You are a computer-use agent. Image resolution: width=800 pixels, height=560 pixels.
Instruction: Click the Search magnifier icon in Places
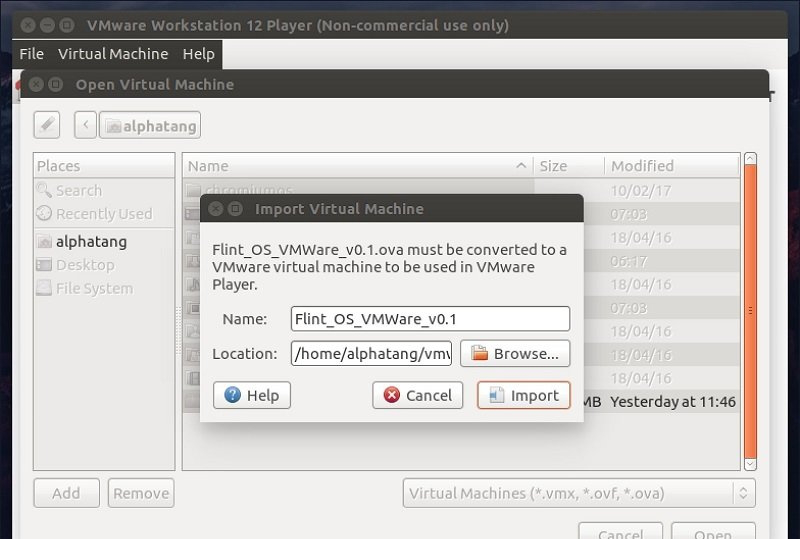tap(44, 190)
